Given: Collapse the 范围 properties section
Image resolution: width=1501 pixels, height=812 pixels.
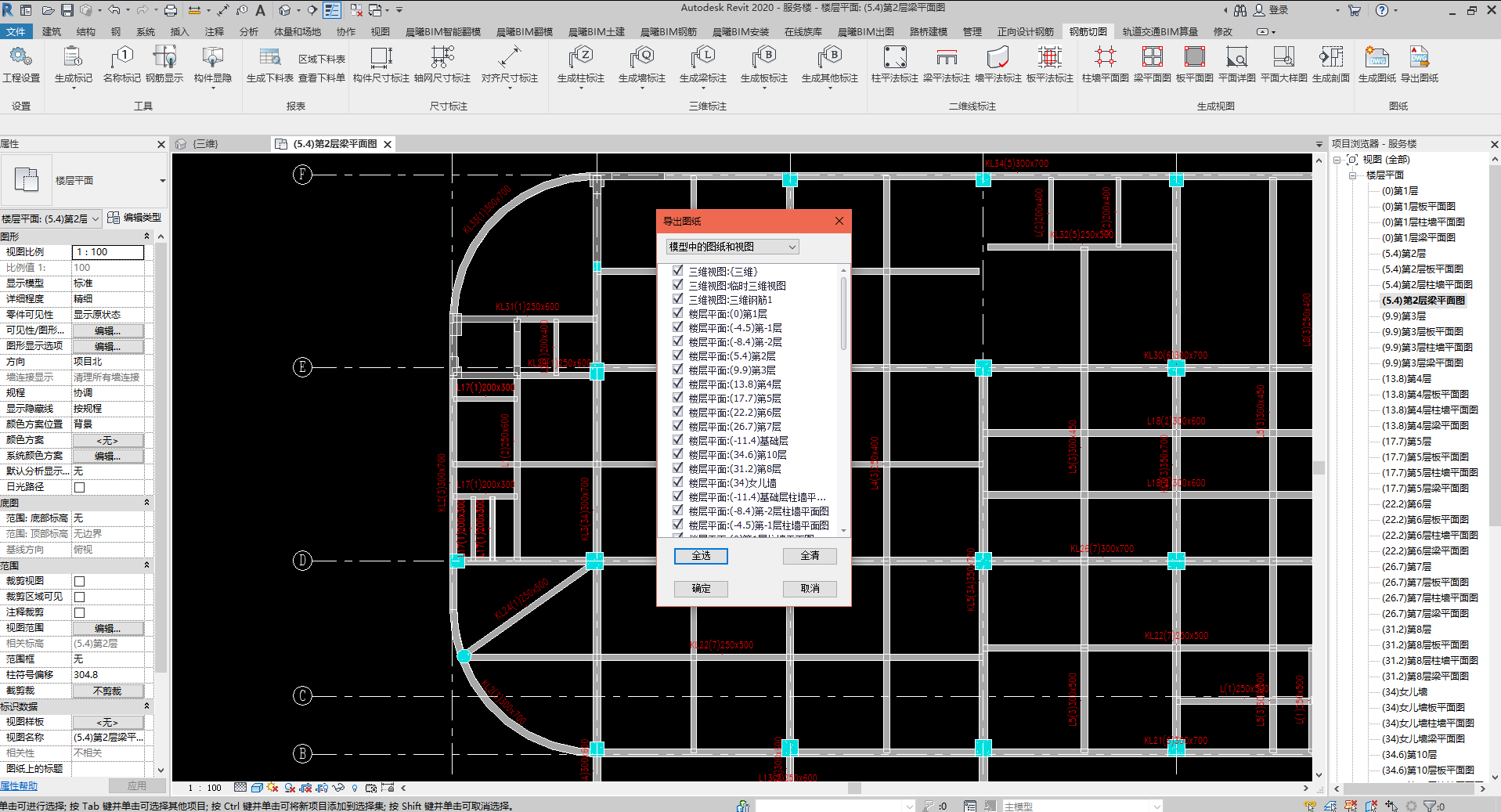Looking at the screenshot, I should click(x=146, y=565).
